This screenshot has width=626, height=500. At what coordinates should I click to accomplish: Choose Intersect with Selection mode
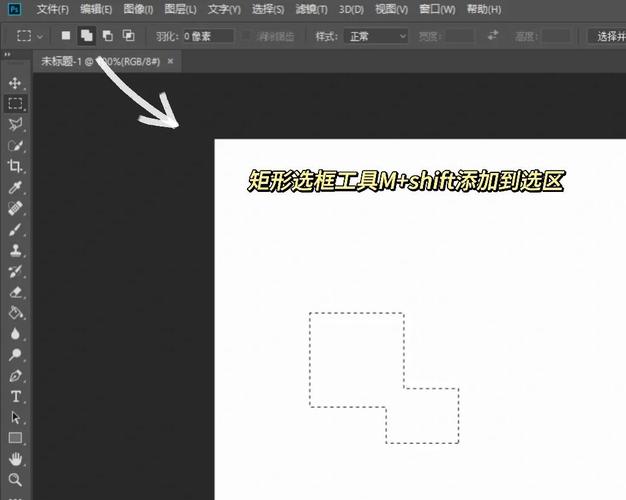129,36
